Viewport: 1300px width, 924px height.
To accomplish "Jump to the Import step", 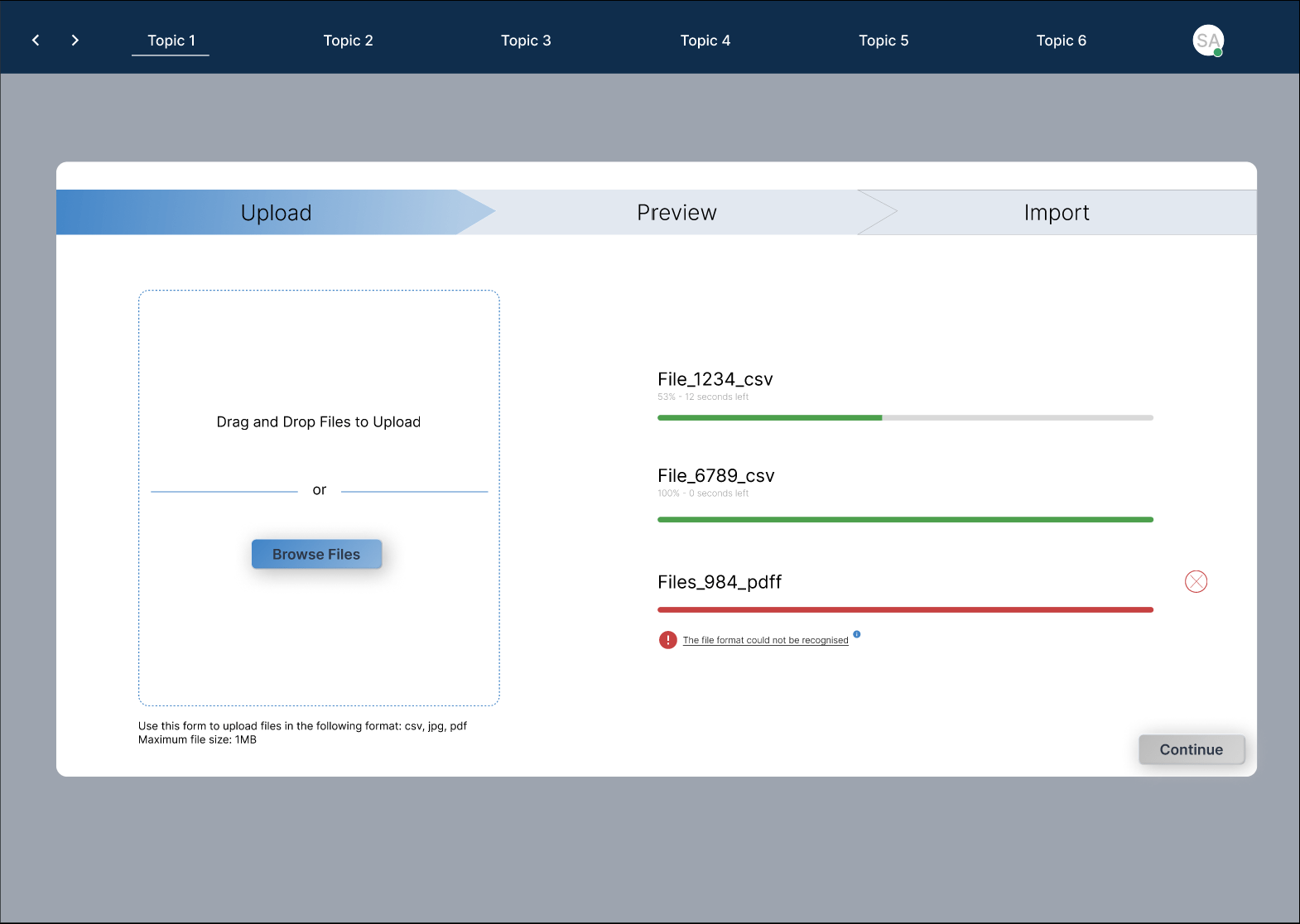I will coord(1057,213).
